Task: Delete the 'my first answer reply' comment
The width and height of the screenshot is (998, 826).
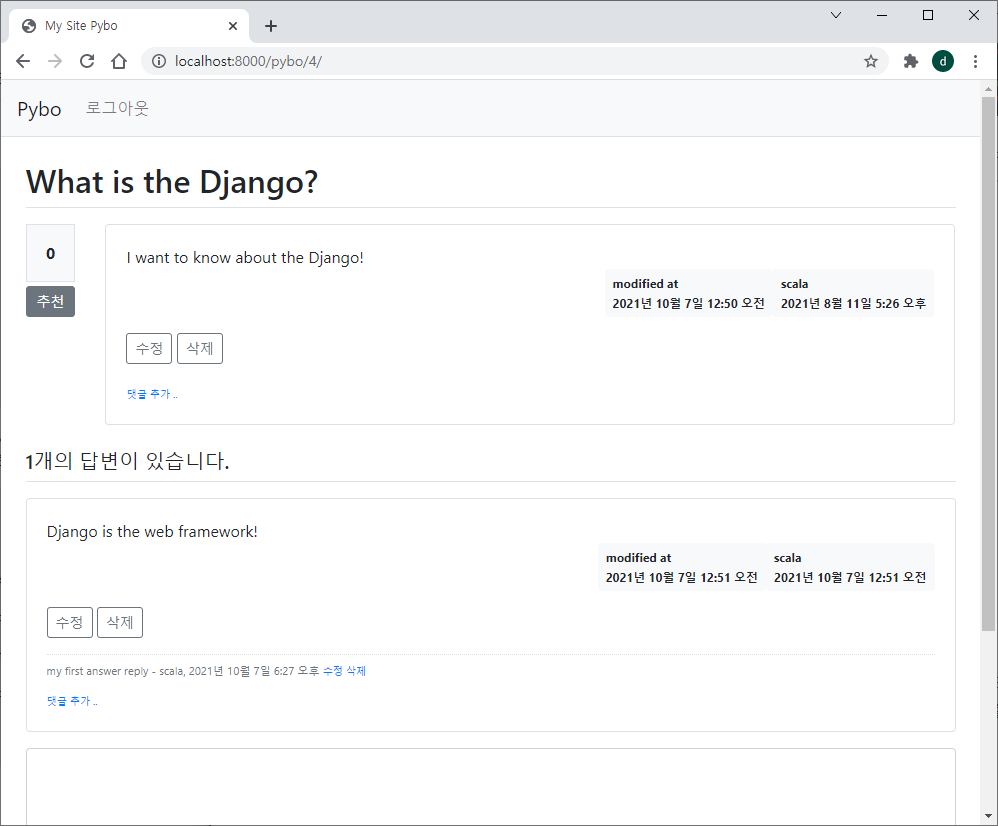Action: click(x=356, y=671)
